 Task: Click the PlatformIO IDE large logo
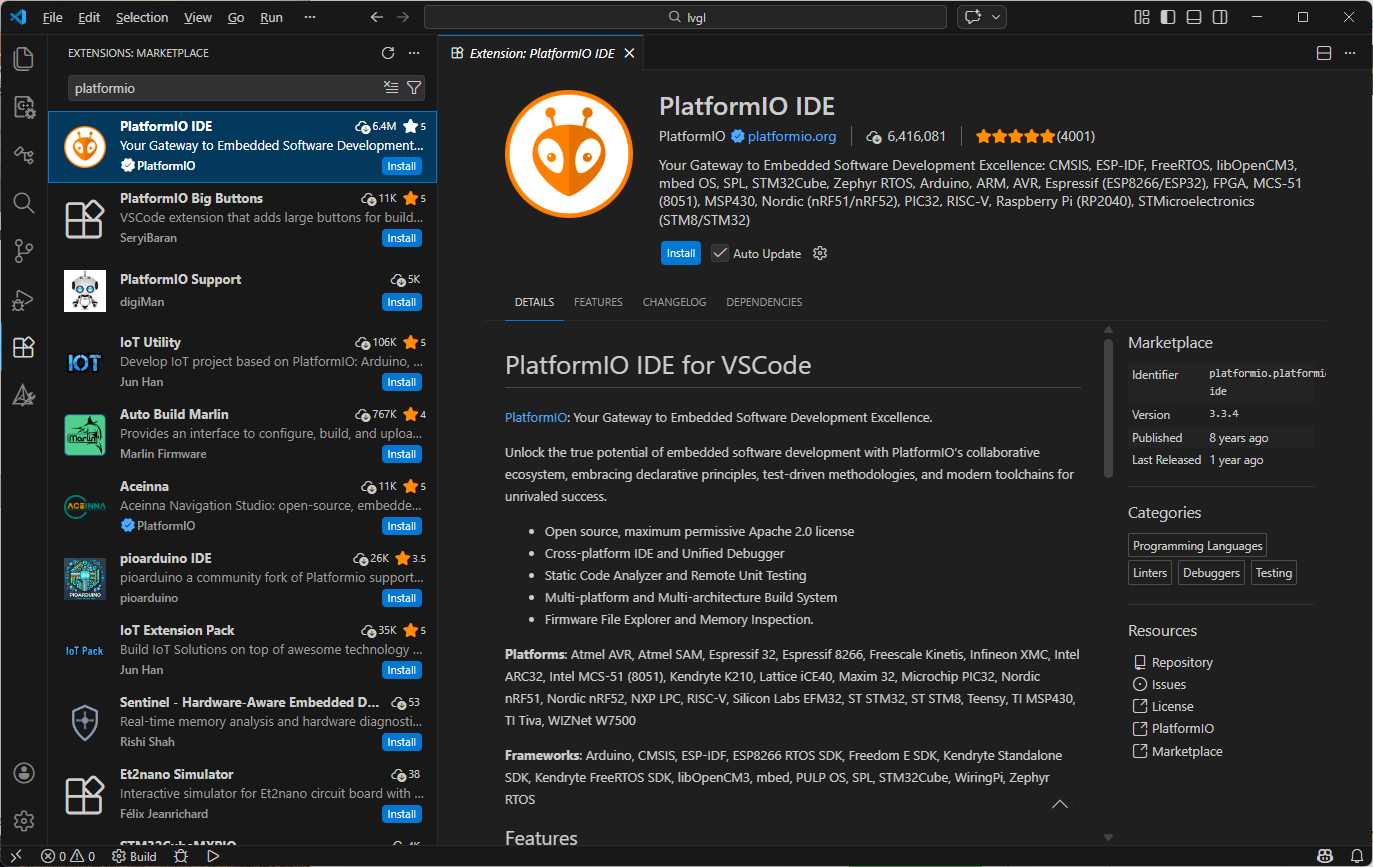point(569,152)
